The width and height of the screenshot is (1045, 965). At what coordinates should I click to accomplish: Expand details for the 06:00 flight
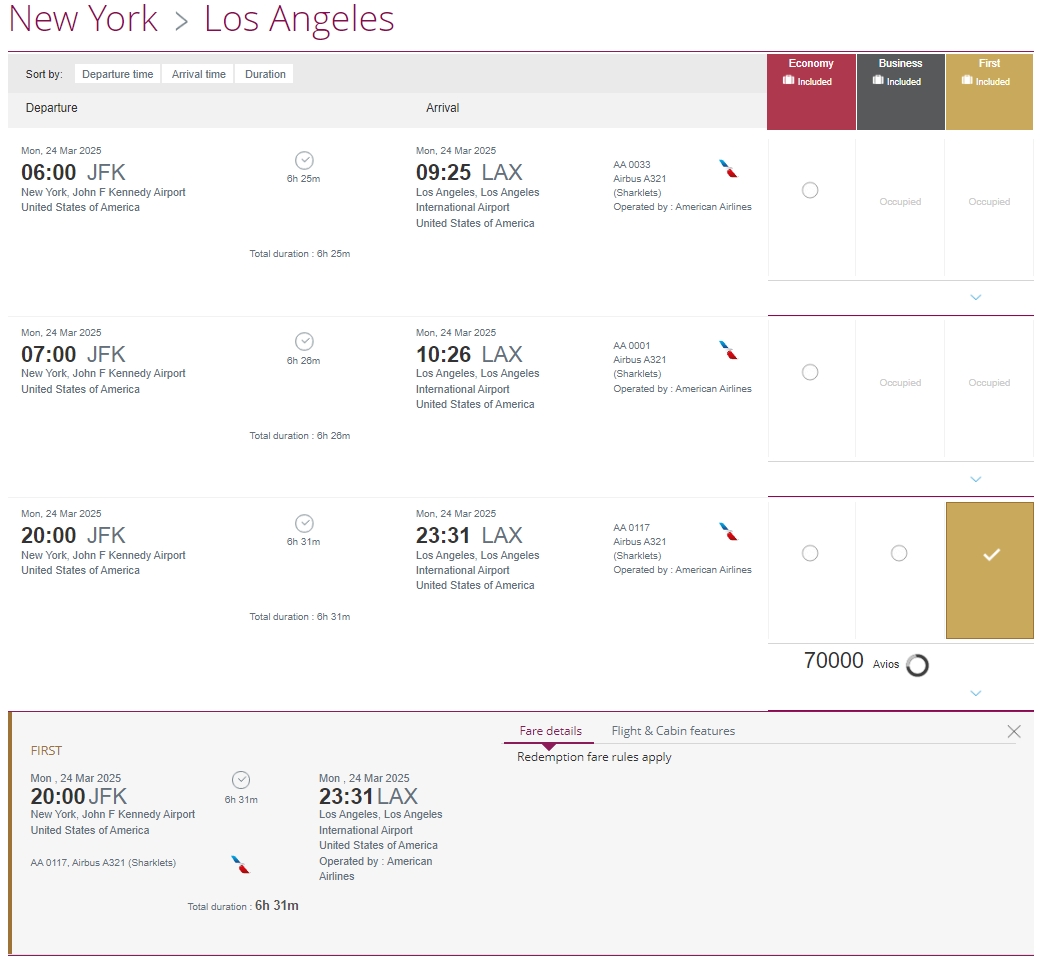click(x=976, y=298)
